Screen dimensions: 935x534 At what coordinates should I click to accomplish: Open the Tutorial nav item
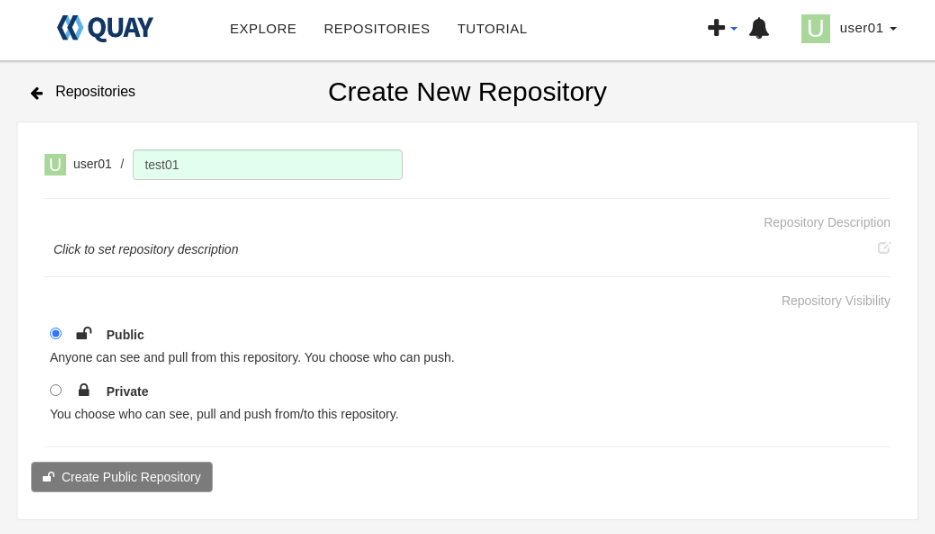tap(492, 29)
